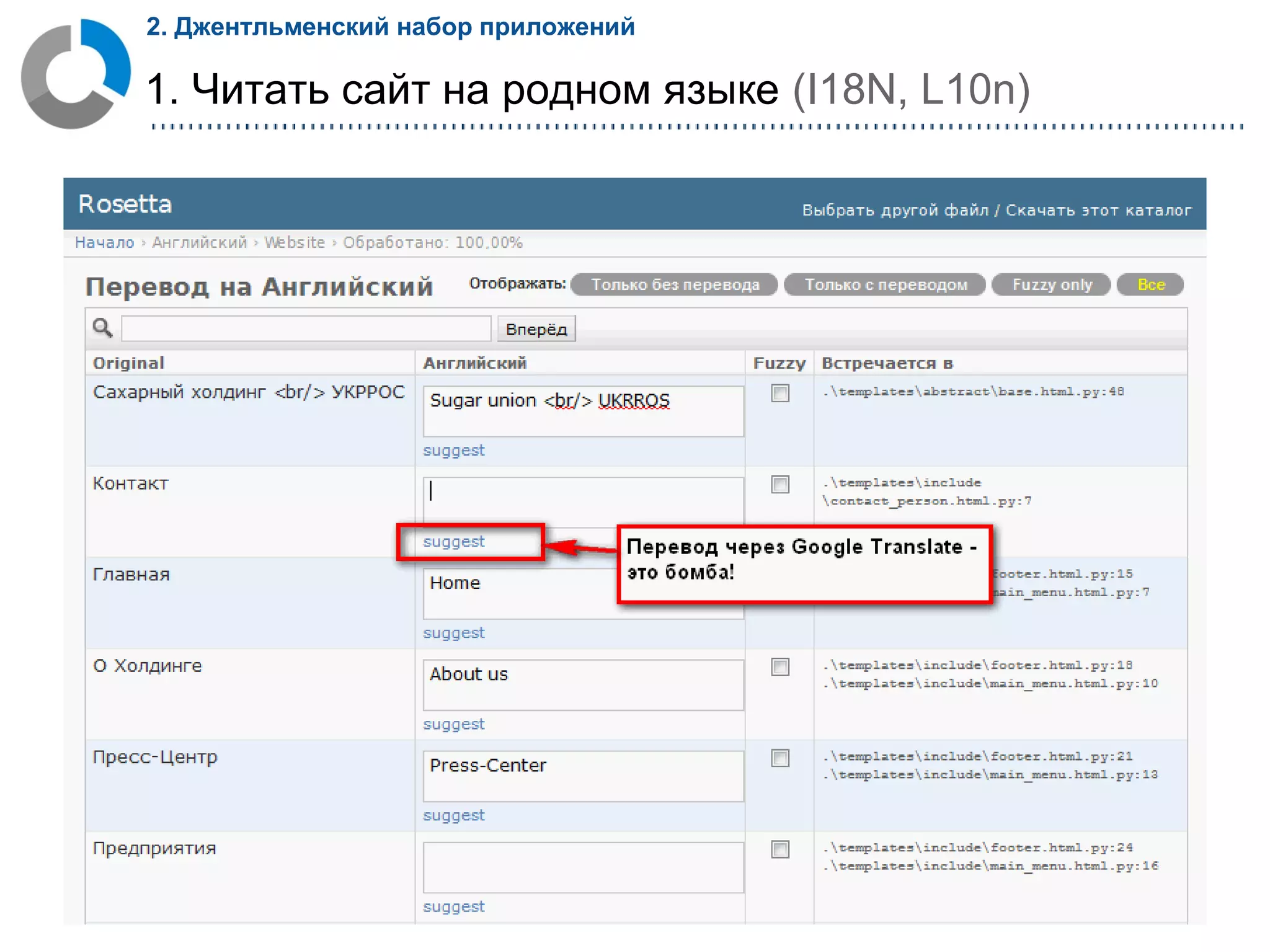
Task: Go to 'Начало' breadcrumb link
Action: point(104,242)
